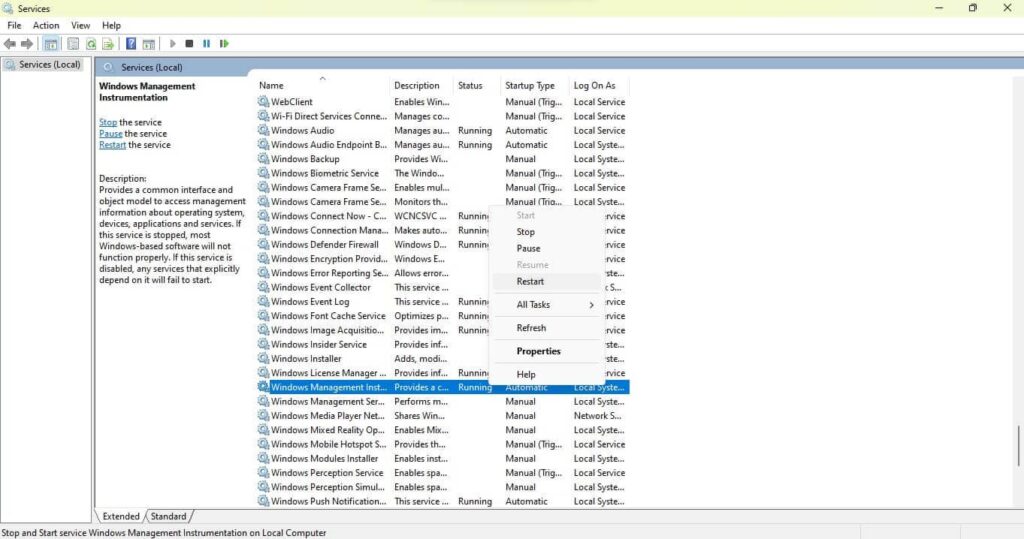
Task: Click the Restart Service toolbar icon
Action: pos(224,44)
